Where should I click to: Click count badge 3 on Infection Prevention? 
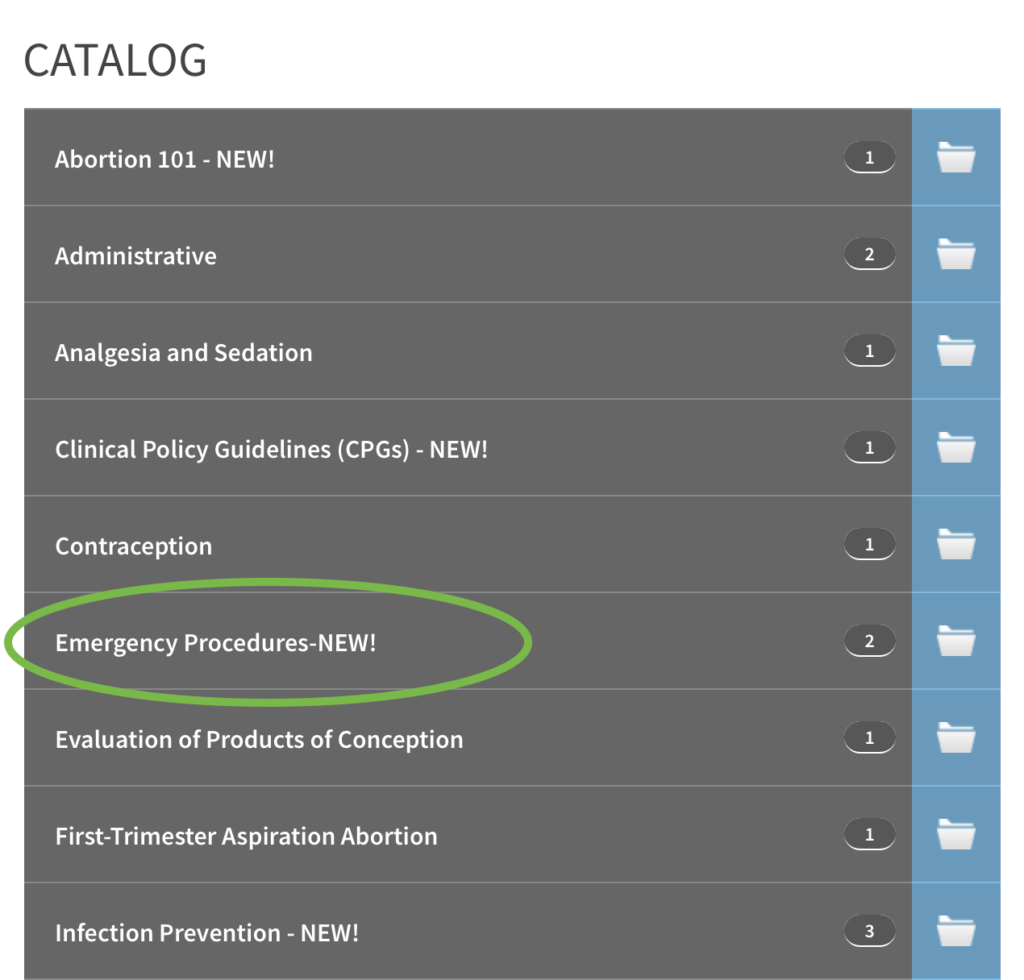(x=869, y=931)
